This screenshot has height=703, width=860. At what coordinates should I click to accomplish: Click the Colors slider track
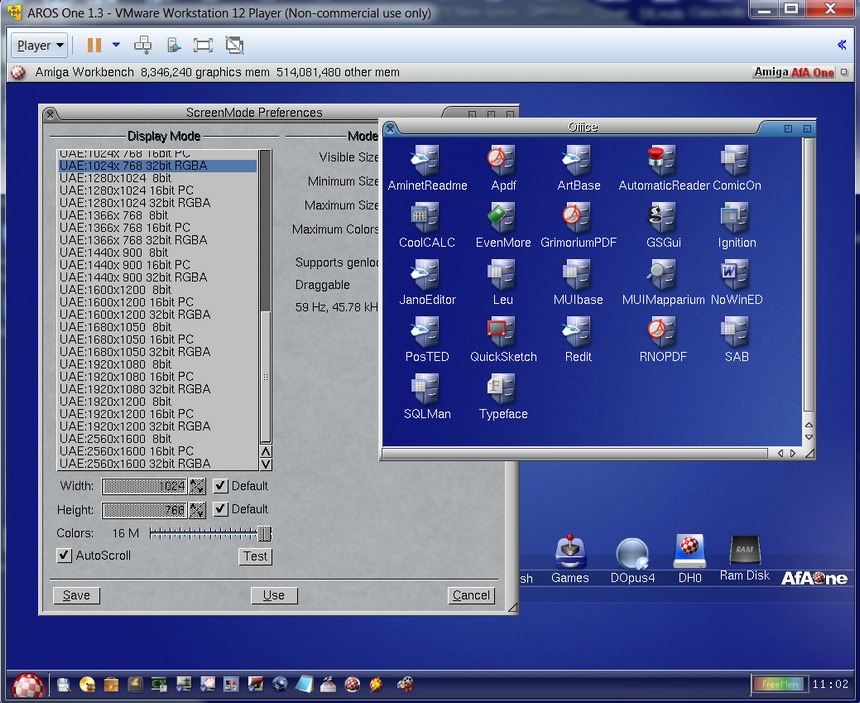(x=205, y=534)
